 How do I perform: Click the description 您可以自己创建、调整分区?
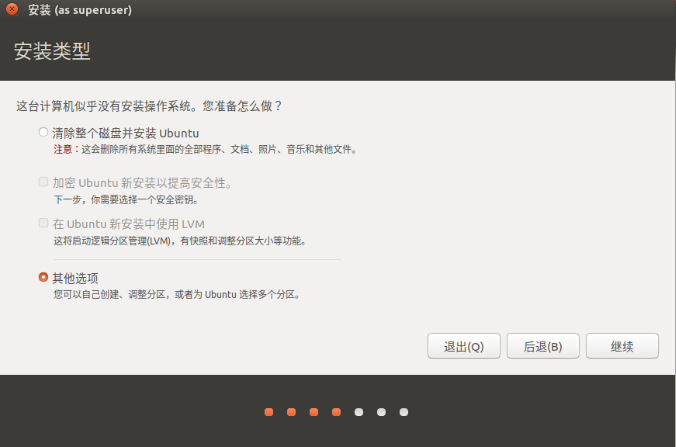177,294
